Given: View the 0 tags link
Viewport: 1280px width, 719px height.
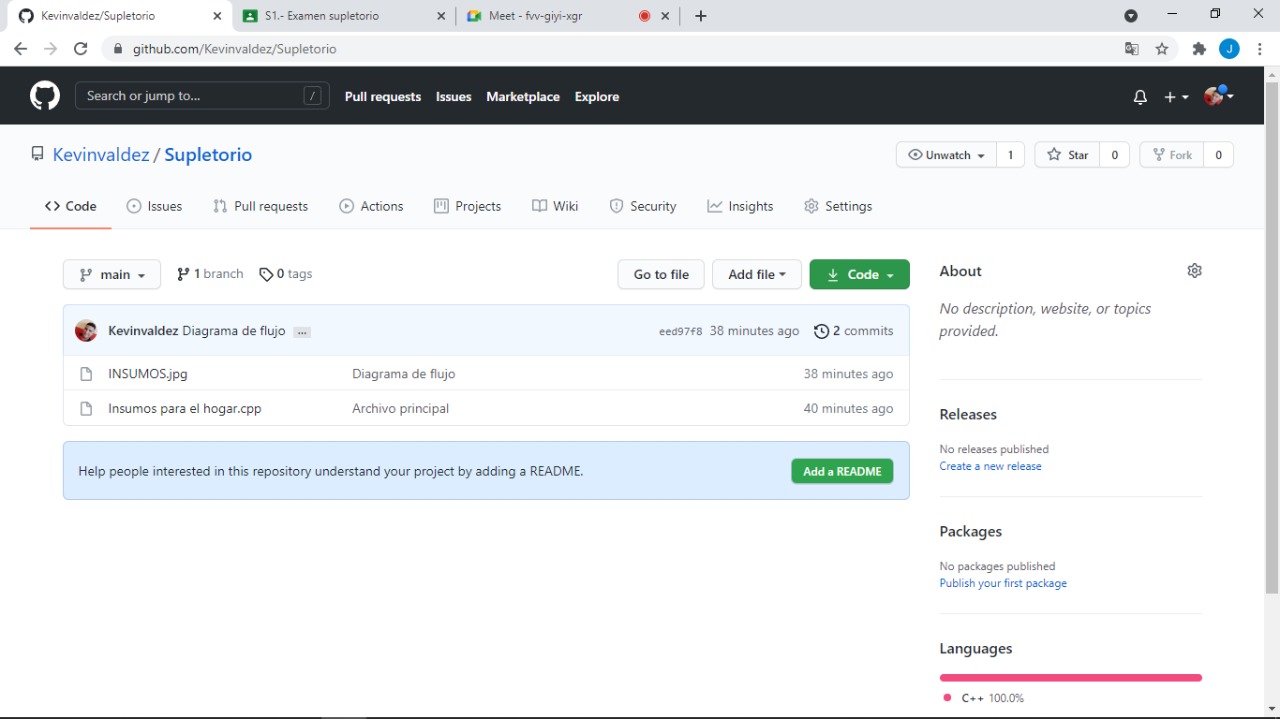Looking at the screenshot, I should click(285, 274).
